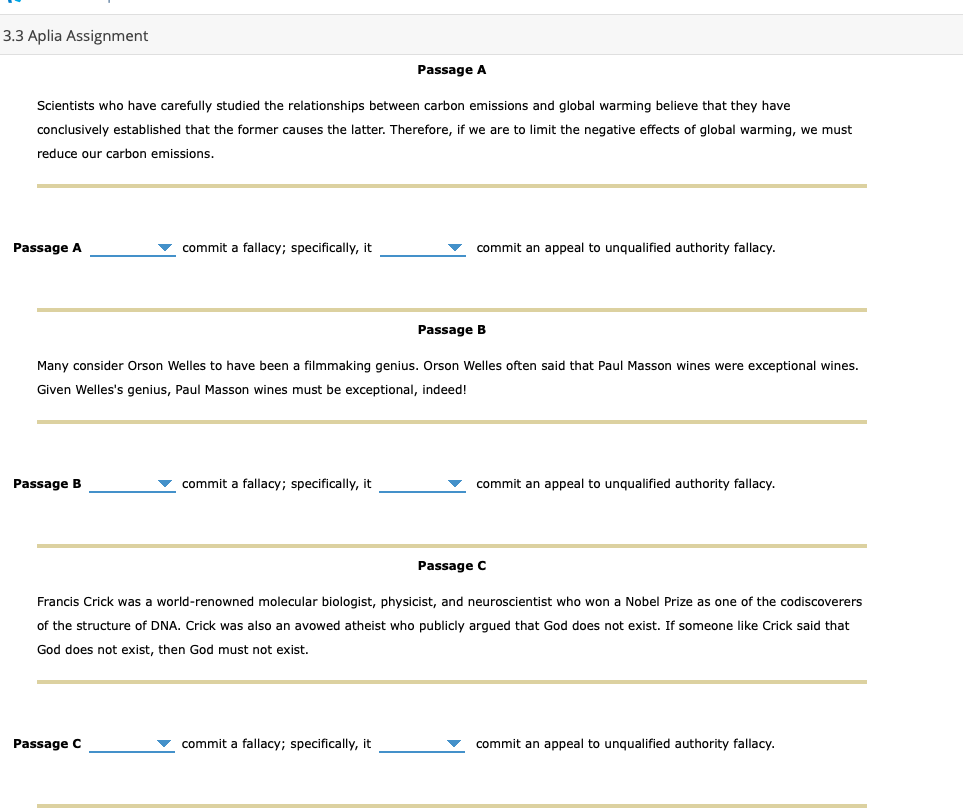963x808 pixels.
Task: Click the Passage C title heading
Action: click(x=452, y=565)
